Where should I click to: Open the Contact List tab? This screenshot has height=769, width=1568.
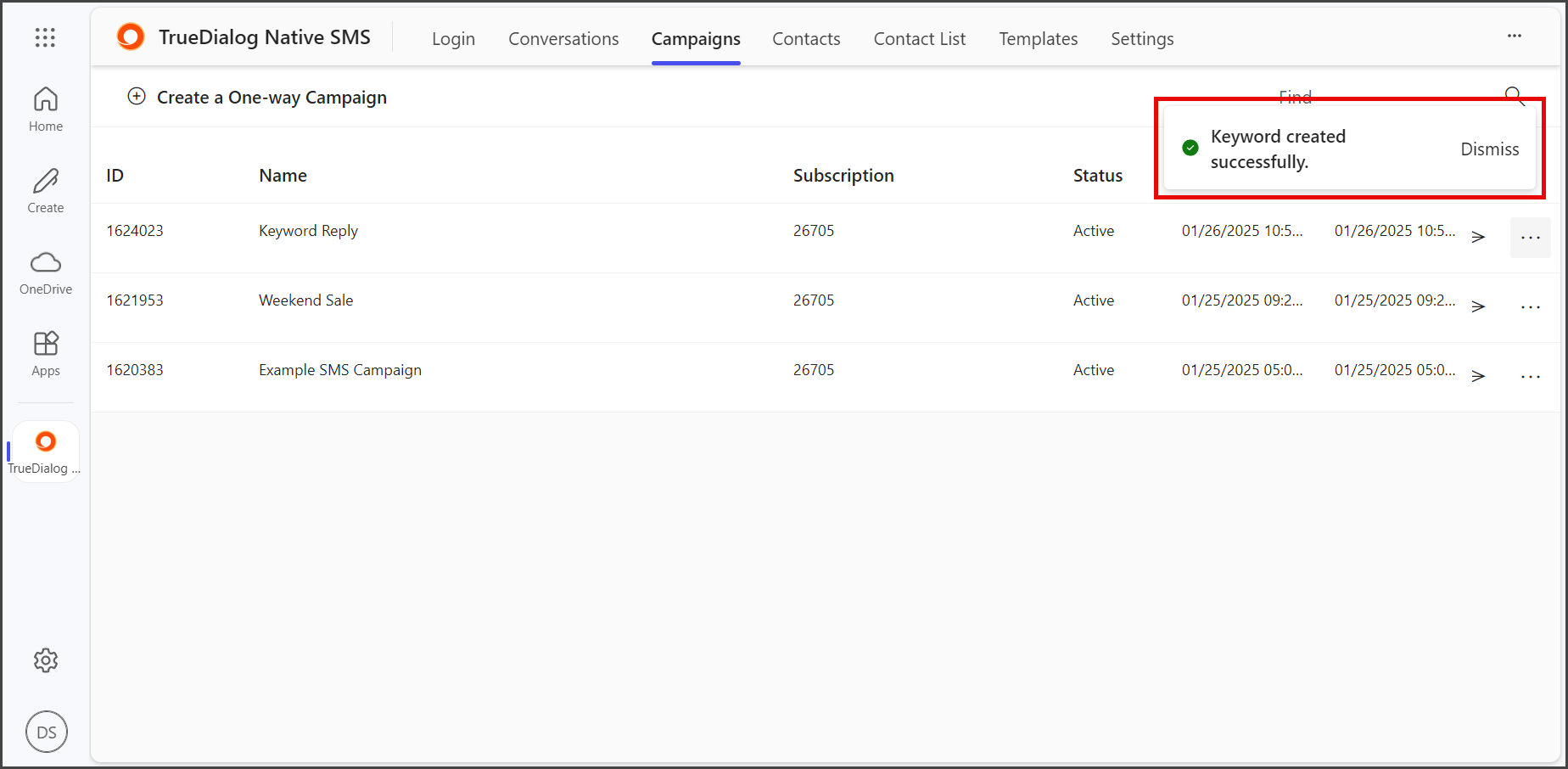[x=920, y=39]
